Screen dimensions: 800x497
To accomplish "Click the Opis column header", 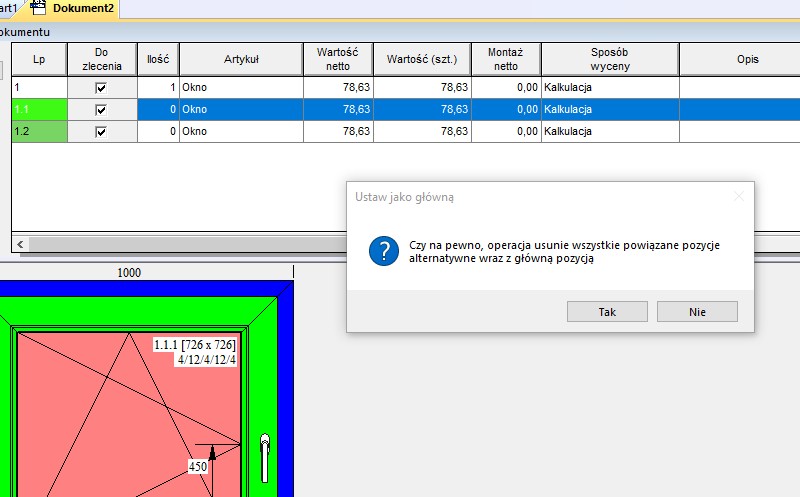I will point(740,59).
